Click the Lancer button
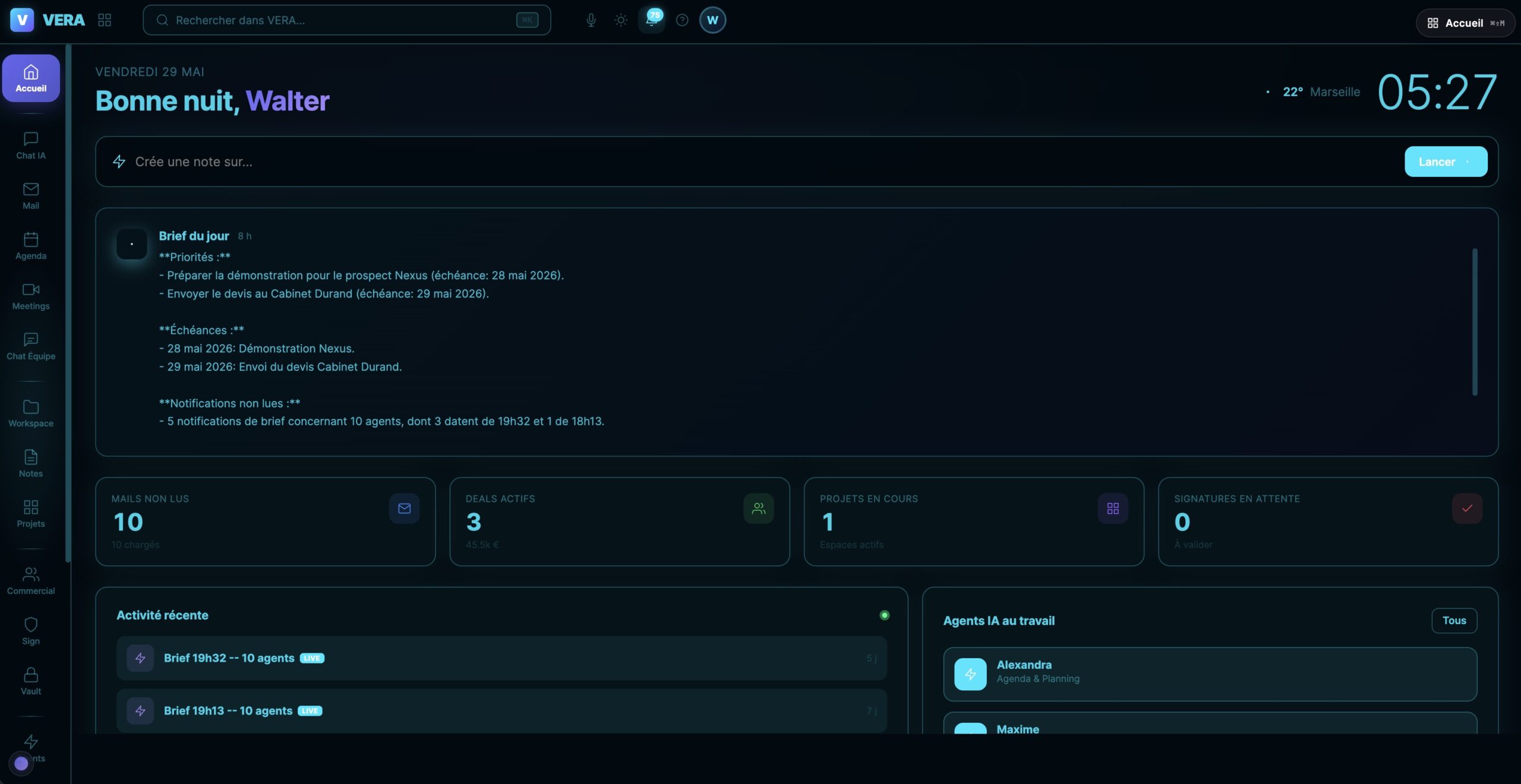Image resolution: width=1521 pixels, height=784 pixels. (x=1446, y=162)
